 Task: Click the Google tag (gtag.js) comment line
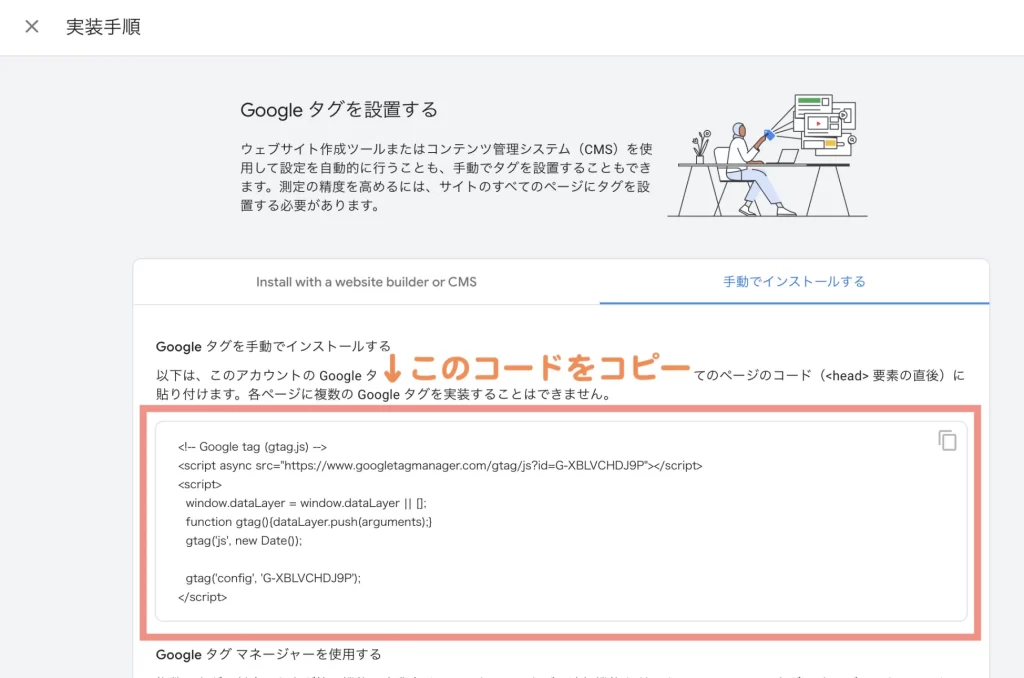point(252,447)
